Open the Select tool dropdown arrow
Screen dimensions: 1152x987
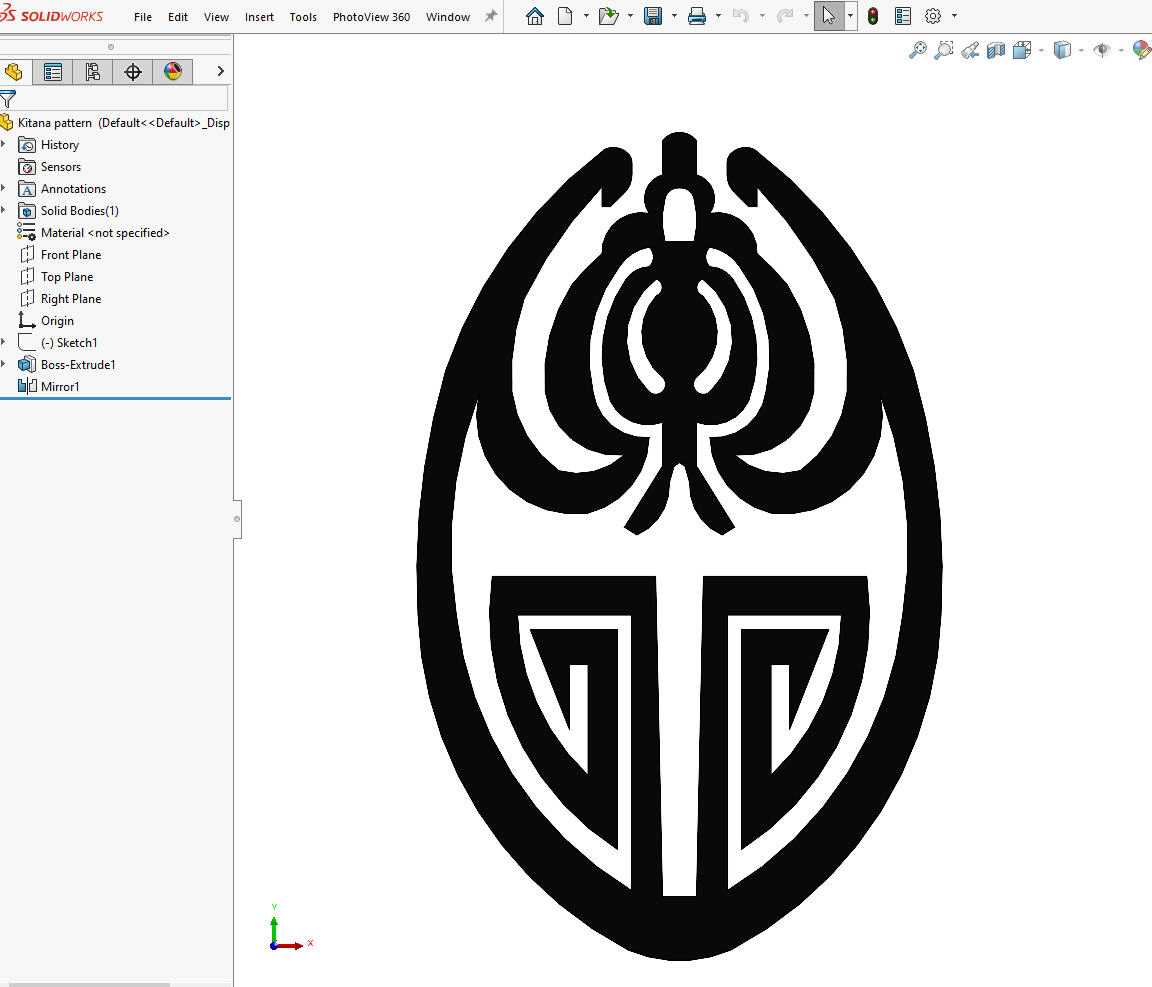(x=850, y=16)
